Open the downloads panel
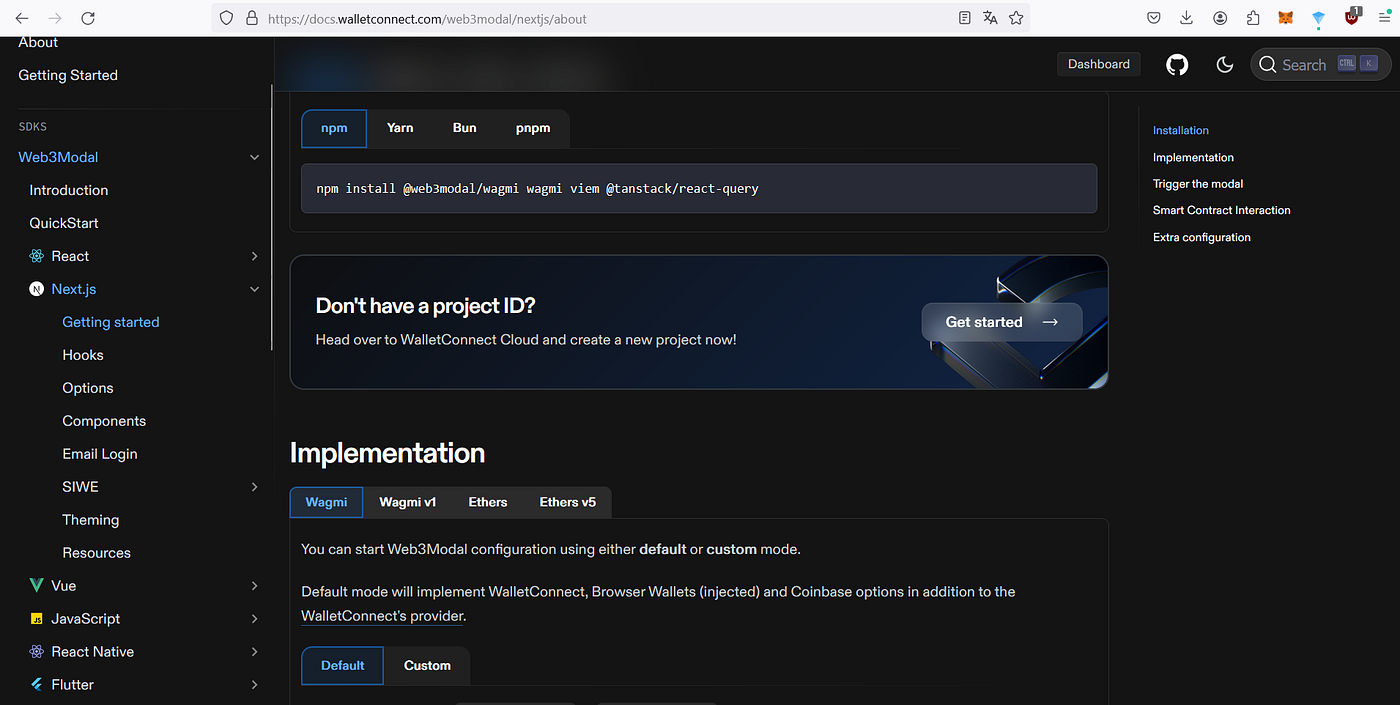 click(1186, 18)
